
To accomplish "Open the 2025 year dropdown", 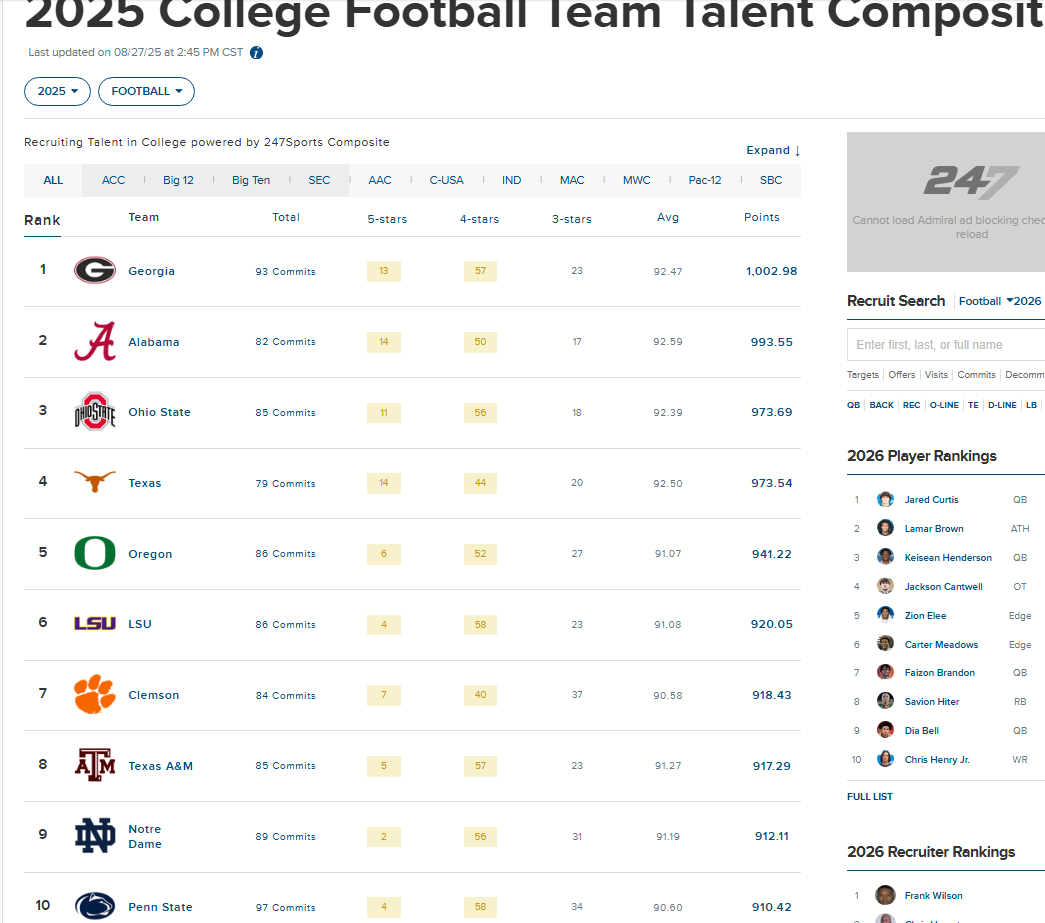I will tap(57, 91).
